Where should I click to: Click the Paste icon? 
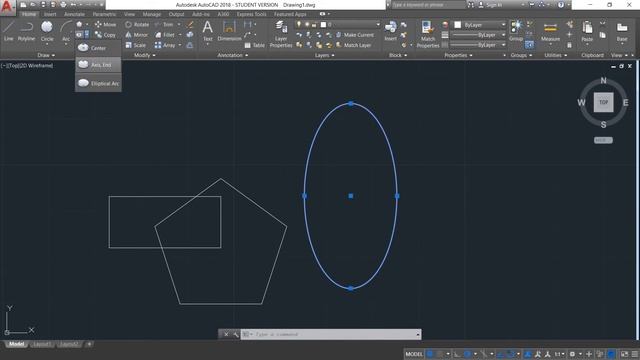coord(587,32)
